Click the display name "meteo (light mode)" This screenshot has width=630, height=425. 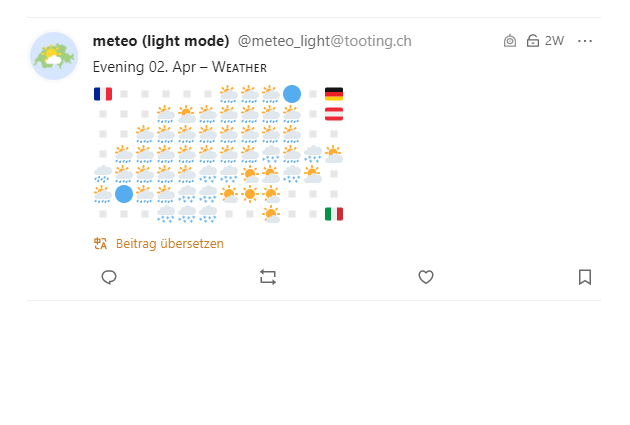(x=160, y=41)
